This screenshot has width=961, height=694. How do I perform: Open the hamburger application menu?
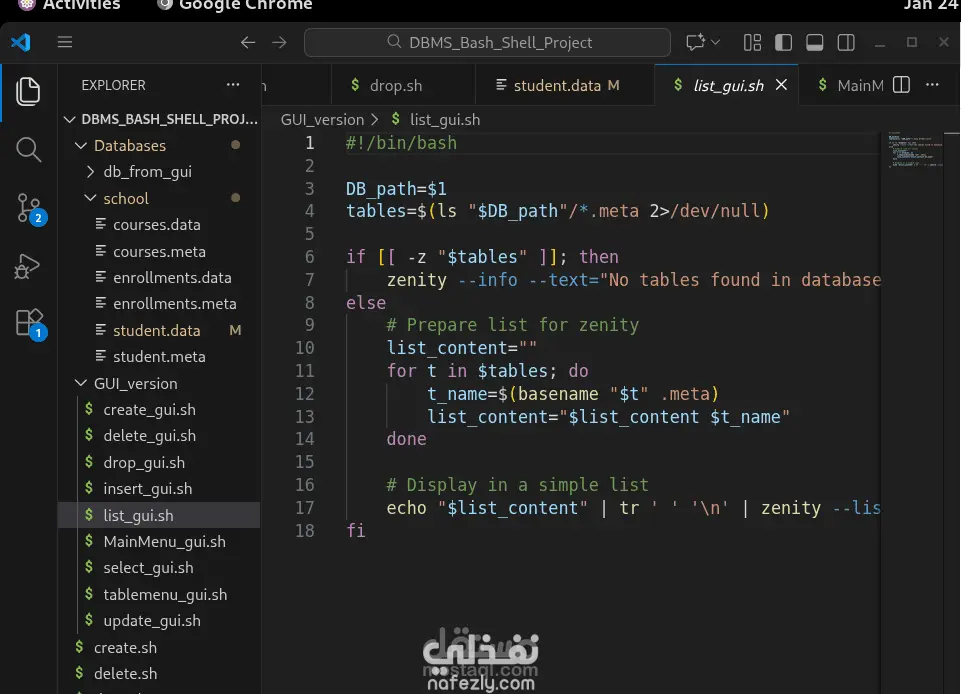click(65, 42)
